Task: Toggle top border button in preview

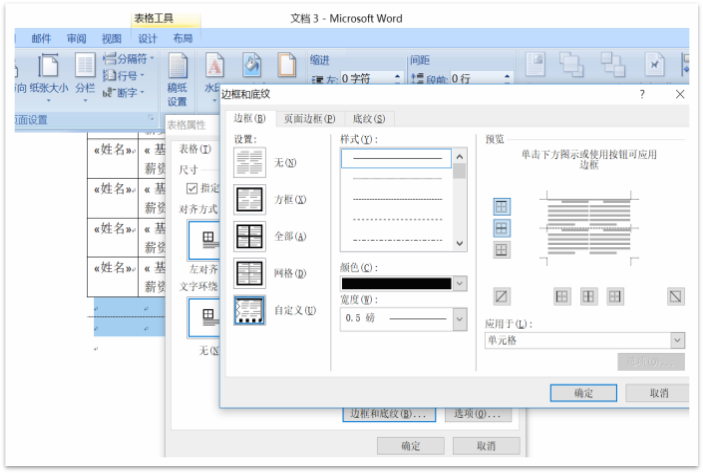Action: coord(502,207)
